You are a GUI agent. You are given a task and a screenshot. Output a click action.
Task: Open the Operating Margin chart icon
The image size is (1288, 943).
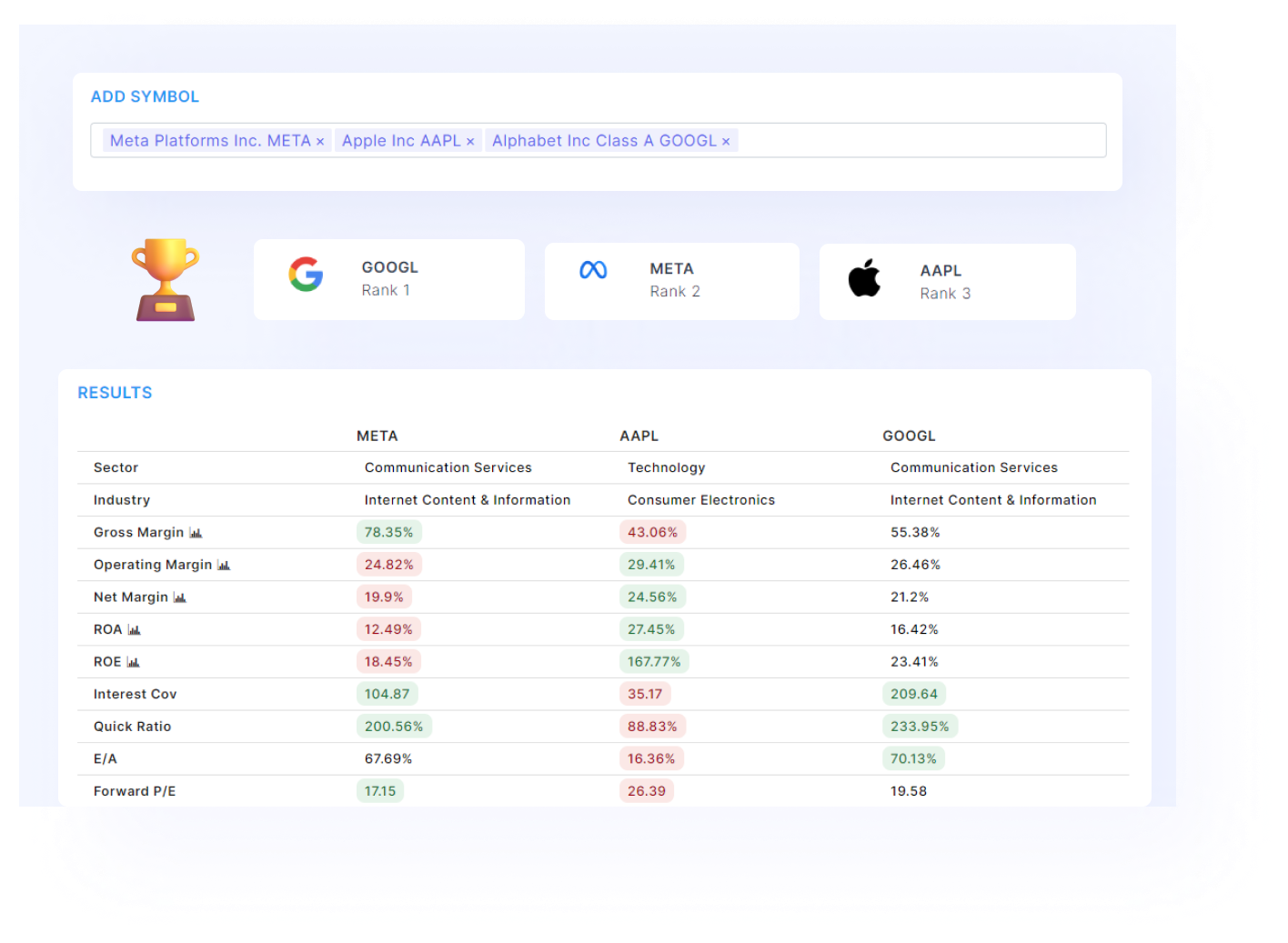pos(224,566)
